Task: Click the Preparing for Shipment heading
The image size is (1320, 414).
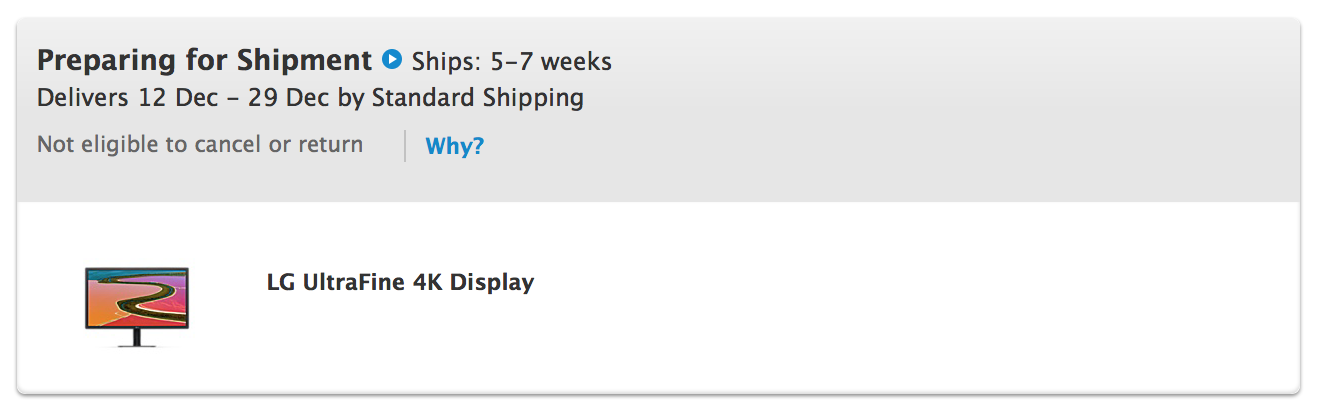Action: 204,60
